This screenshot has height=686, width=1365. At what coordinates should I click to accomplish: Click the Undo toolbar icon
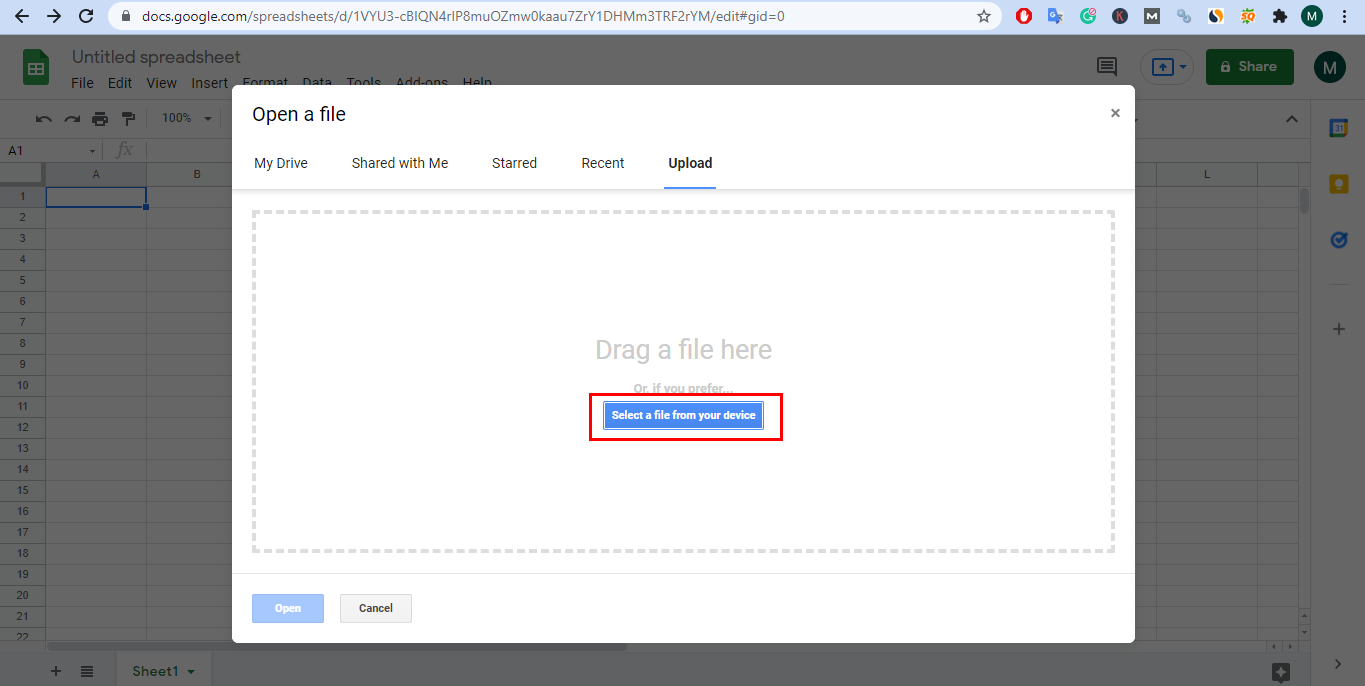tap(42, 118)
